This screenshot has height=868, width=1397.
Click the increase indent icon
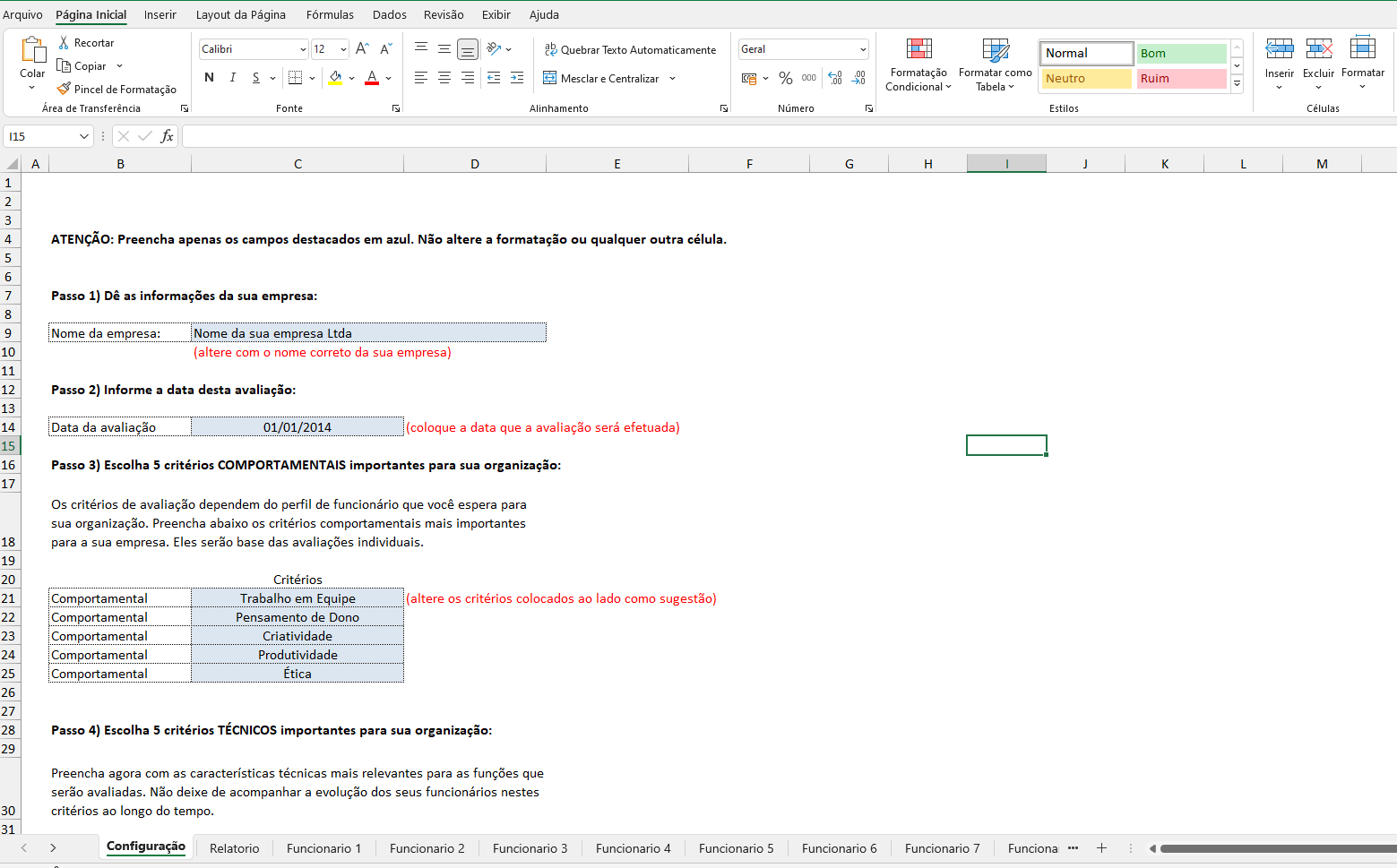pyautogui.click(x=517, y=79)
